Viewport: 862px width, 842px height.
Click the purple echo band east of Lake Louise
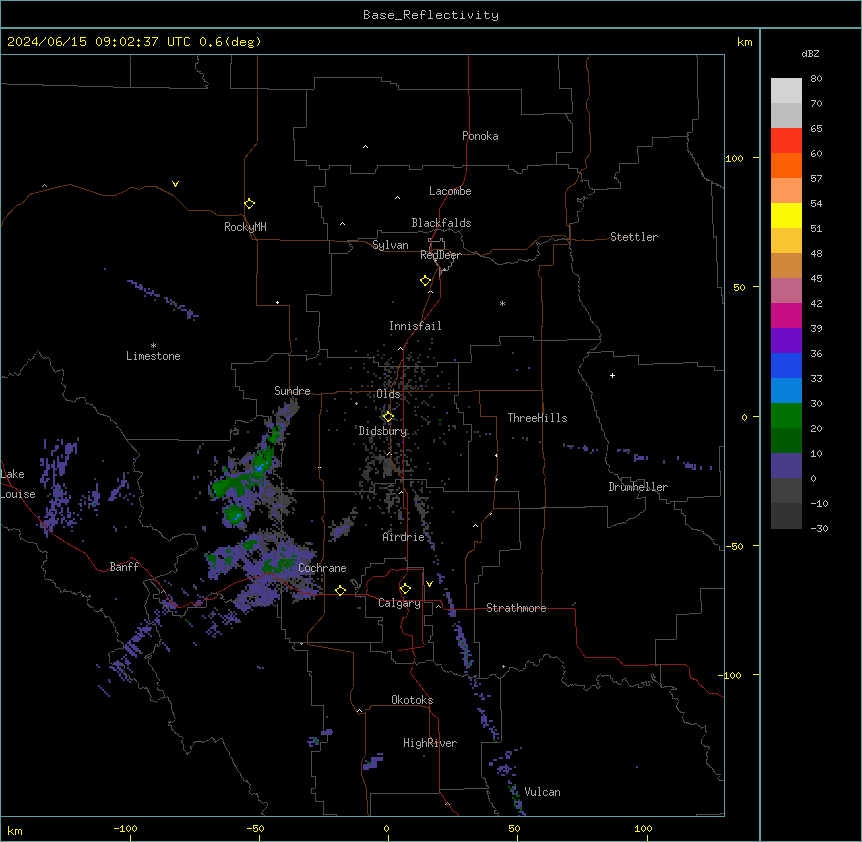[60, 484]
